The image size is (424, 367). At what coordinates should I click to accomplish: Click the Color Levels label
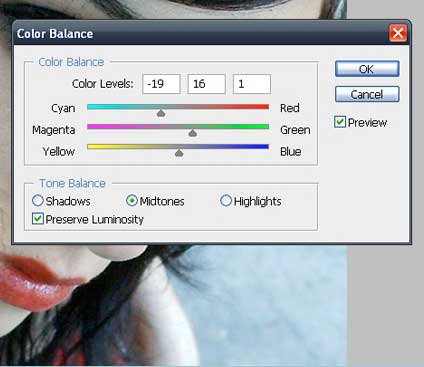click(103, 84)
